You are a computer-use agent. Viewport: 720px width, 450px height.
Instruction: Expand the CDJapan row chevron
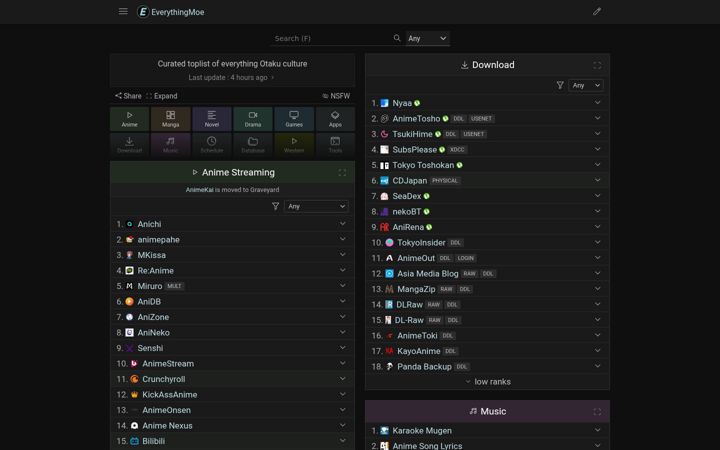[597, 180]
